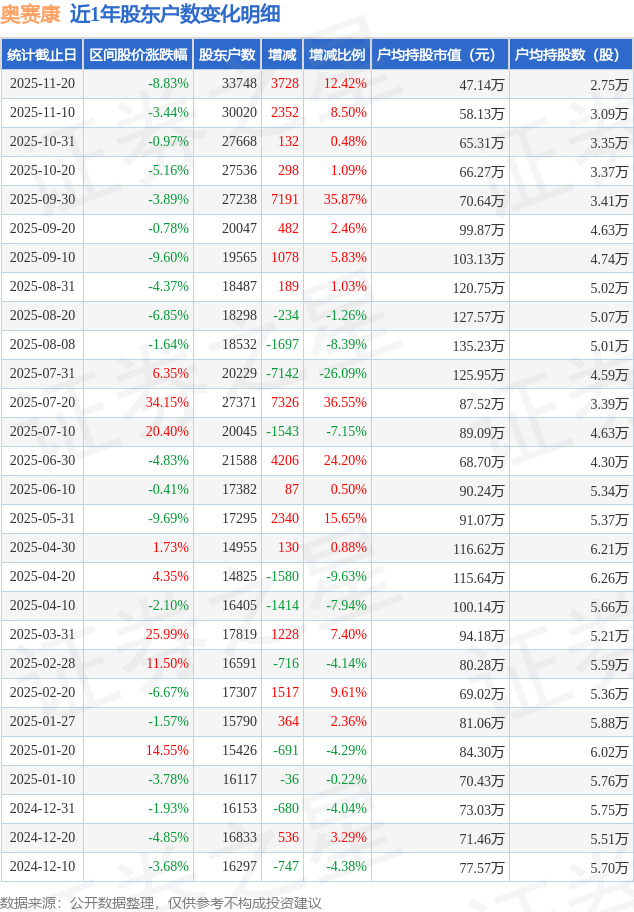
Task: Click the 区间股价涨跌幅 column header
Action: tap(137, 55)
